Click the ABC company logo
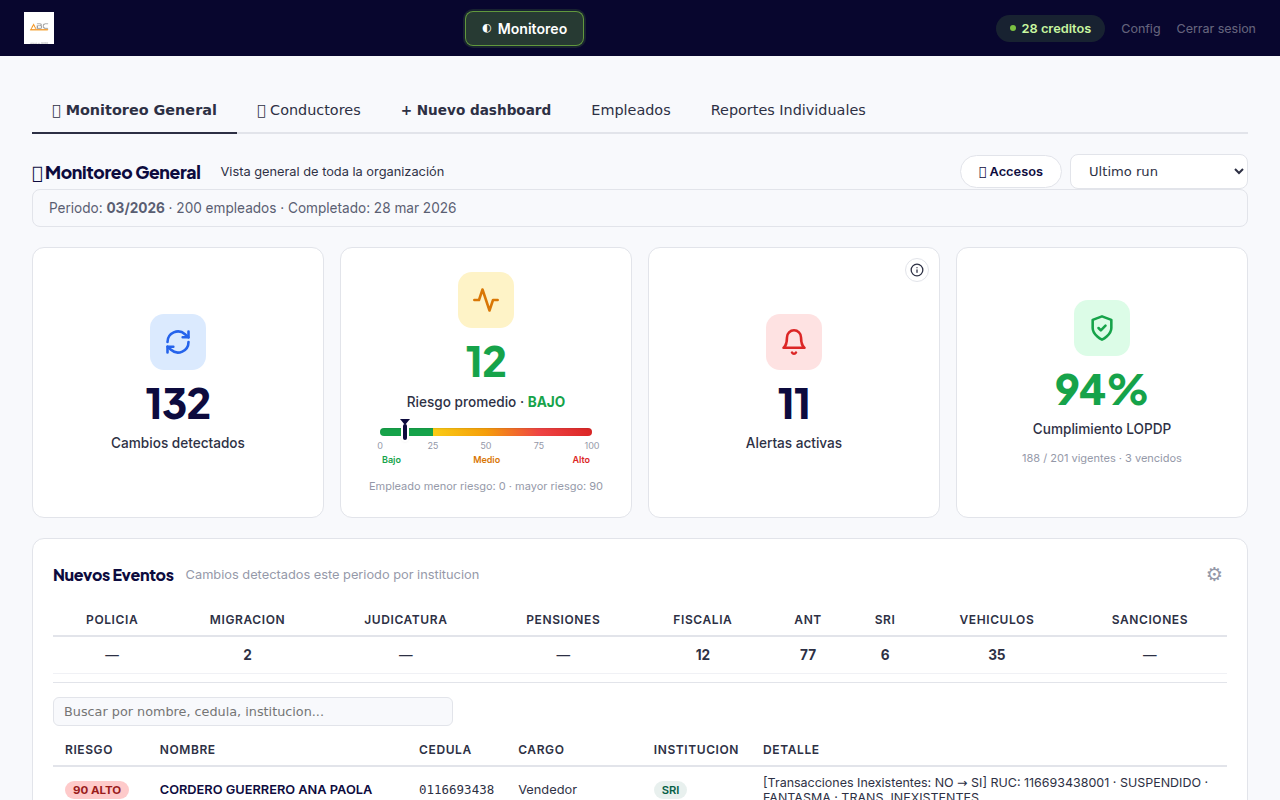The height and width of the screenshot is (800, 1280). point(38,28)
